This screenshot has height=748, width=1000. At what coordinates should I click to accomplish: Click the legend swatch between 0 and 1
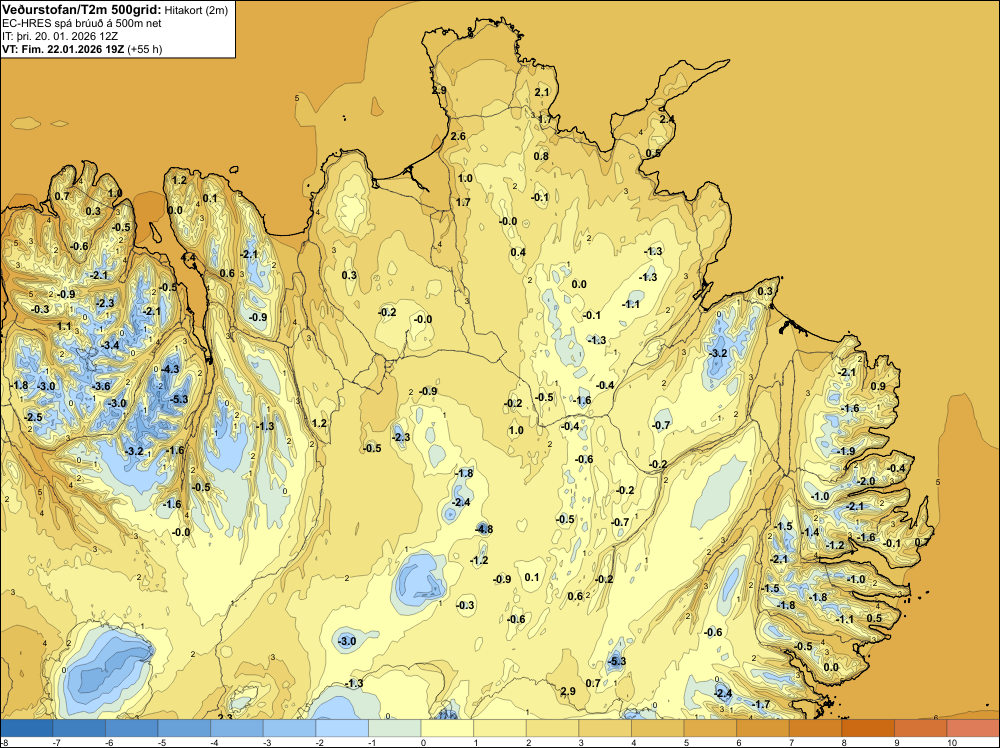point(448,728)
